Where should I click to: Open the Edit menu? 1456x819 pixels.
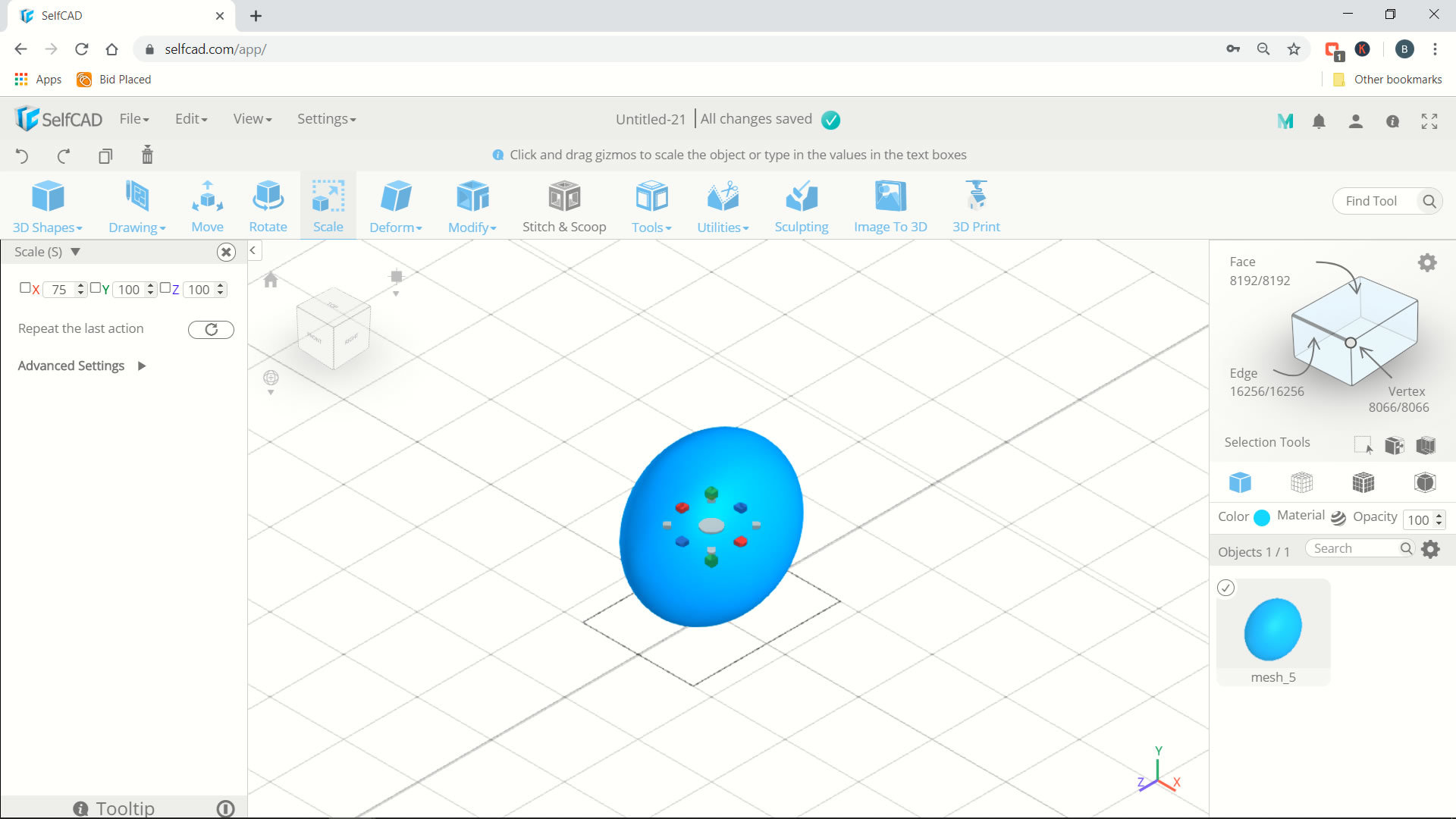click(x=191, y=119)
